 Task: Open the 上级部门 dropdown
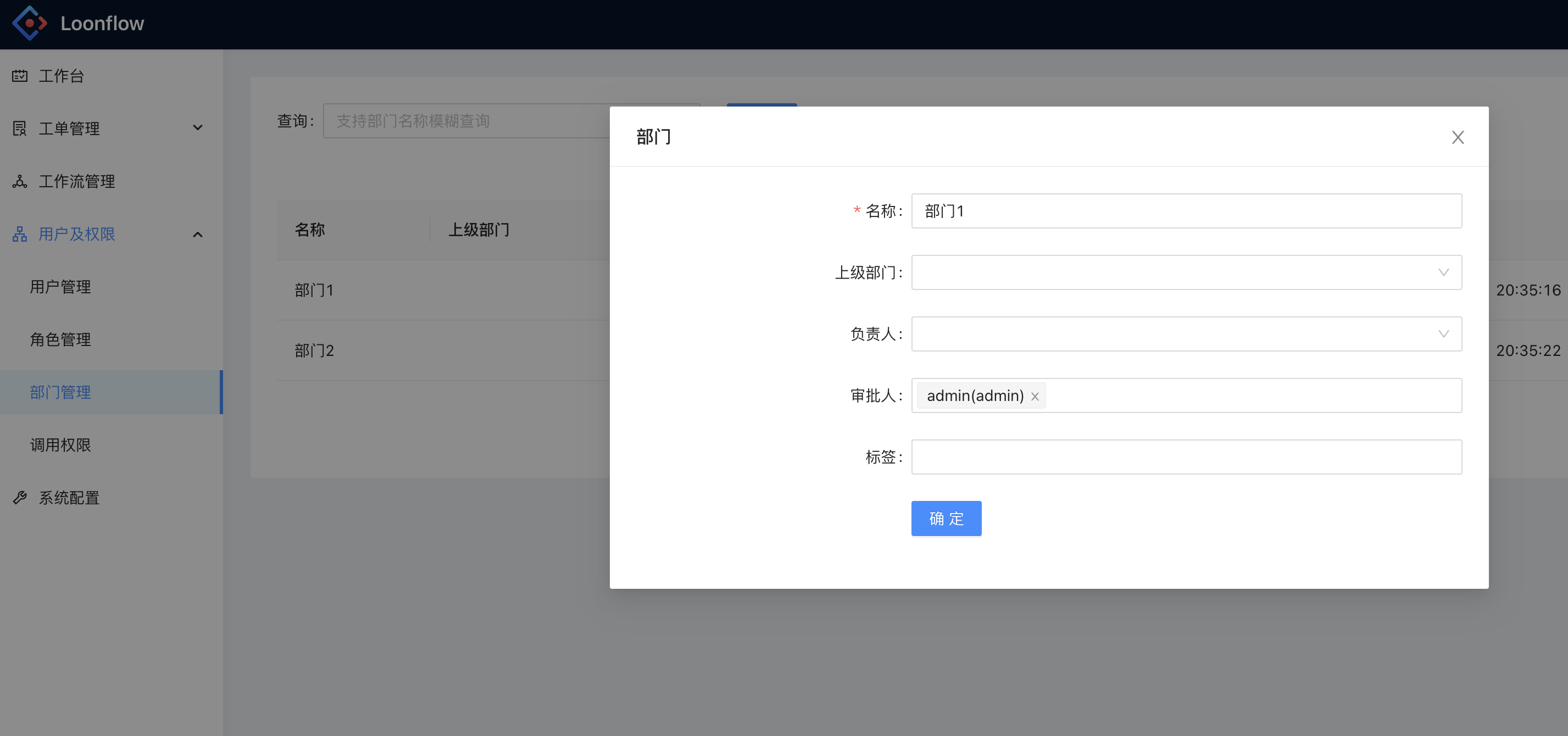click(1186, 272)
